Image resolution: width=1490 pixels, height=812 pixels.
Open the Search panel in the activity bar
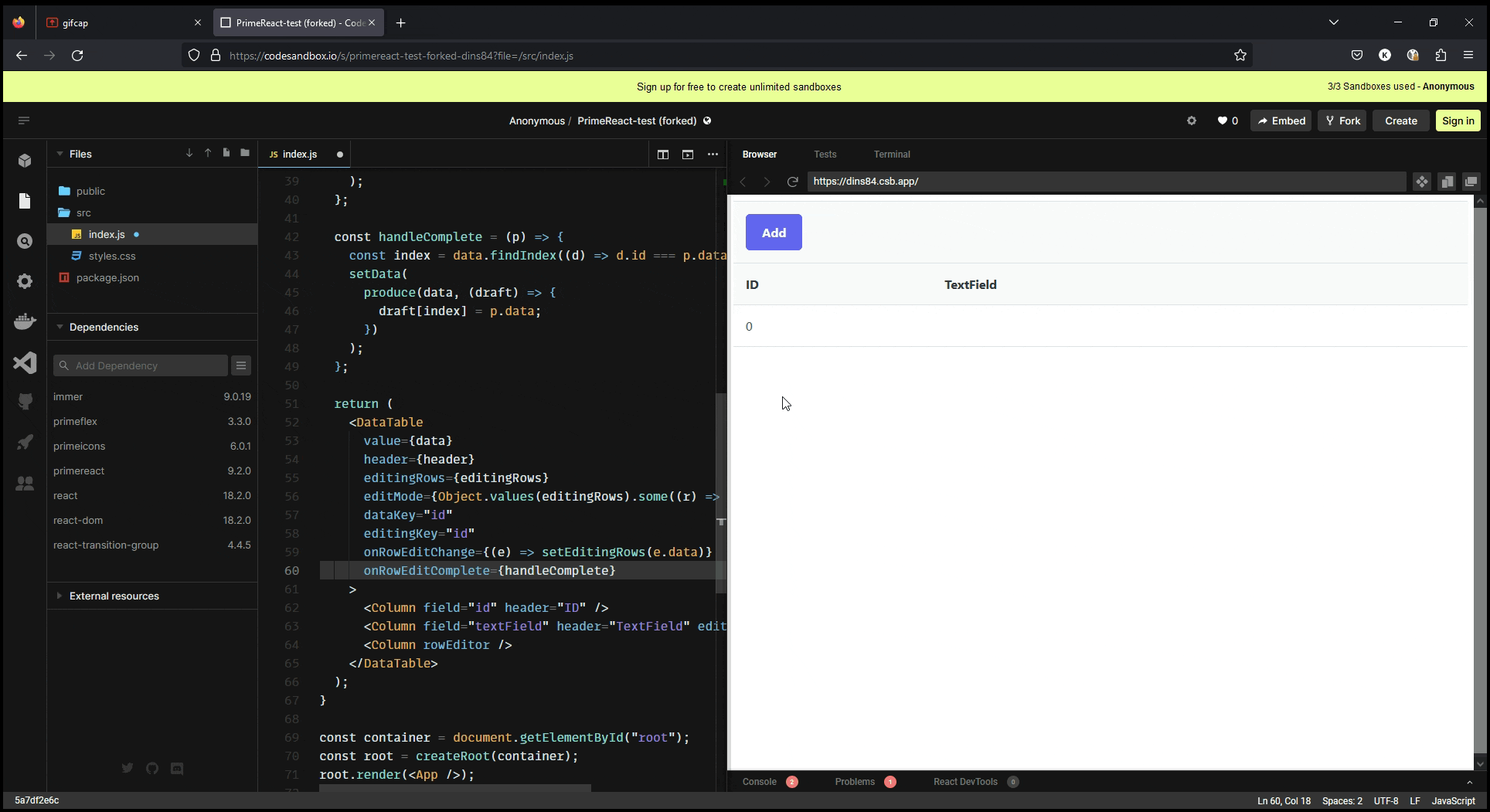tap(25, 241)
